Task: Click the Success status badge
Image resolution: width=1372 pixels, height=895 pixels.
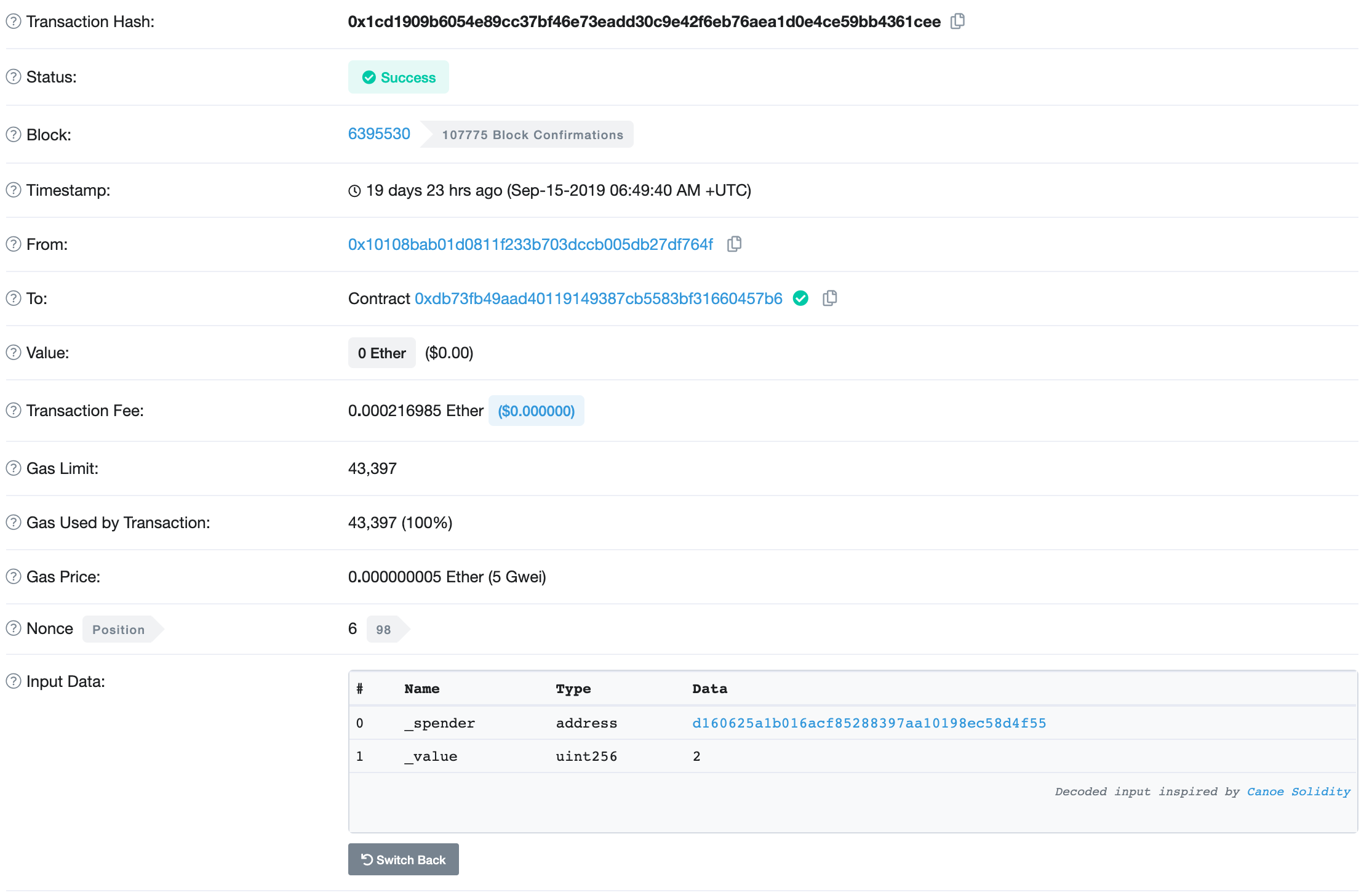Action: [399, 78]
